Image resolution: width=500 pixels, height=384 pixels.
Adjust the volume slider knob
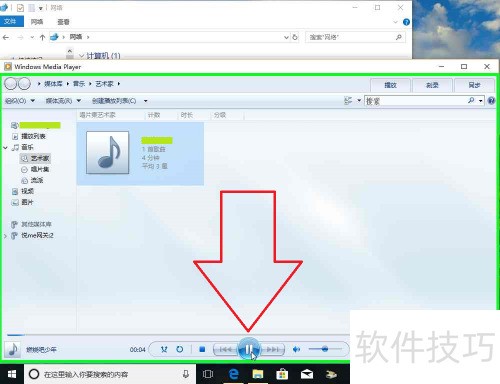[325, 349]
